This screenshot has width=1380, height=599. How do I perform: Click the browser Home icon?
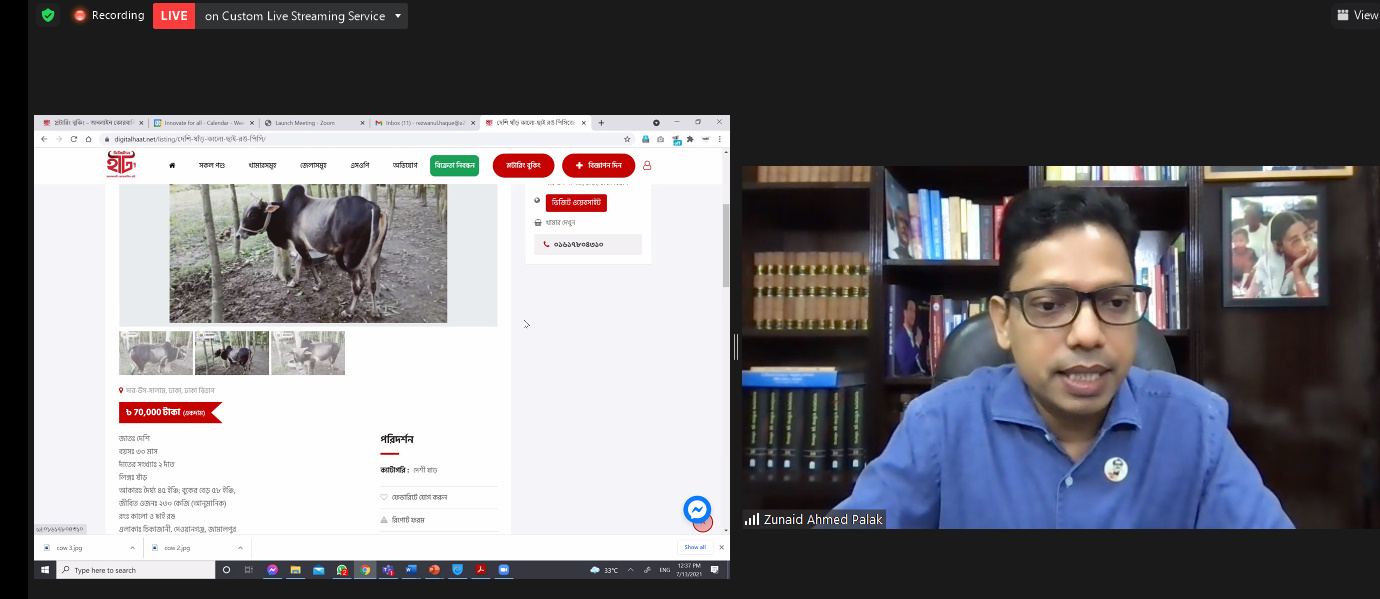click(88, 139)
